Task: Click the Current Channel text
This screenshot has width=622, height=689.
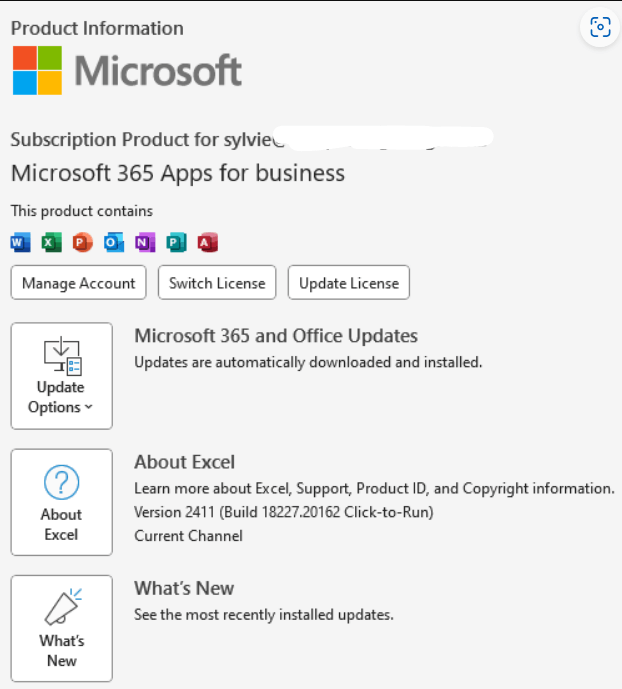Action: tap(188, 536)
